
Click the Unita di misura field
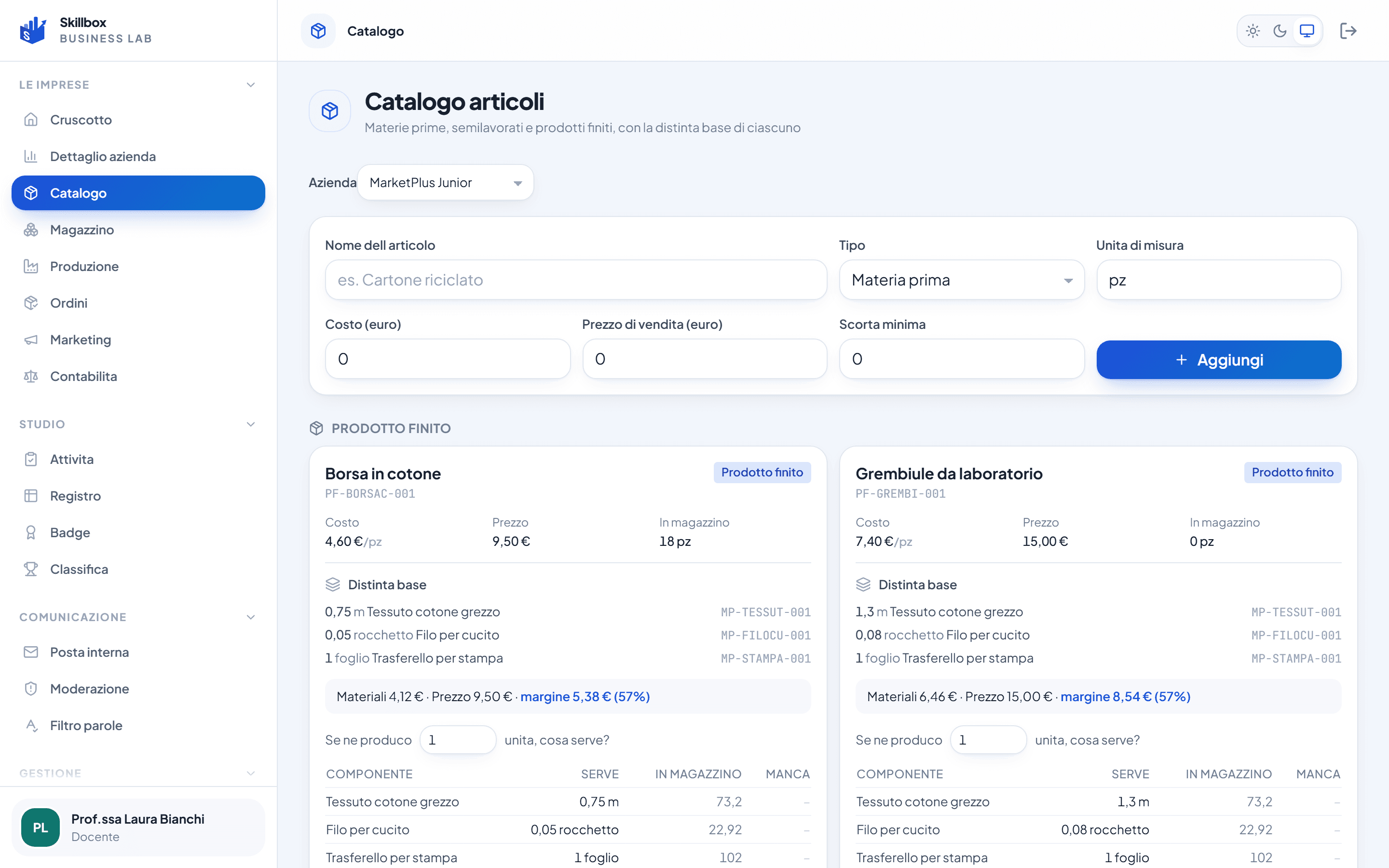(1219, 280)
